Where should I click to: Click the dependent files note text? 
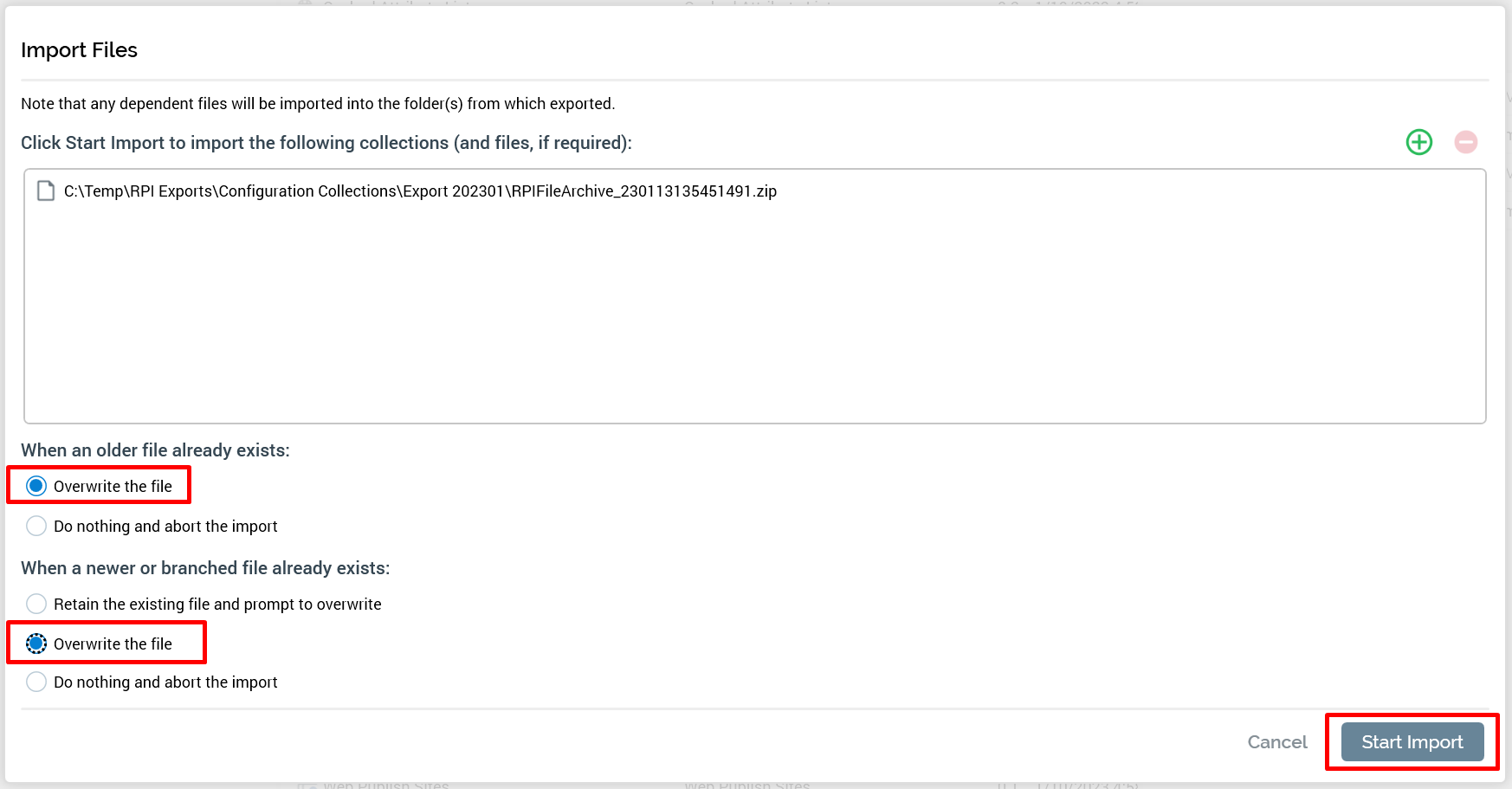pos(318,104)
